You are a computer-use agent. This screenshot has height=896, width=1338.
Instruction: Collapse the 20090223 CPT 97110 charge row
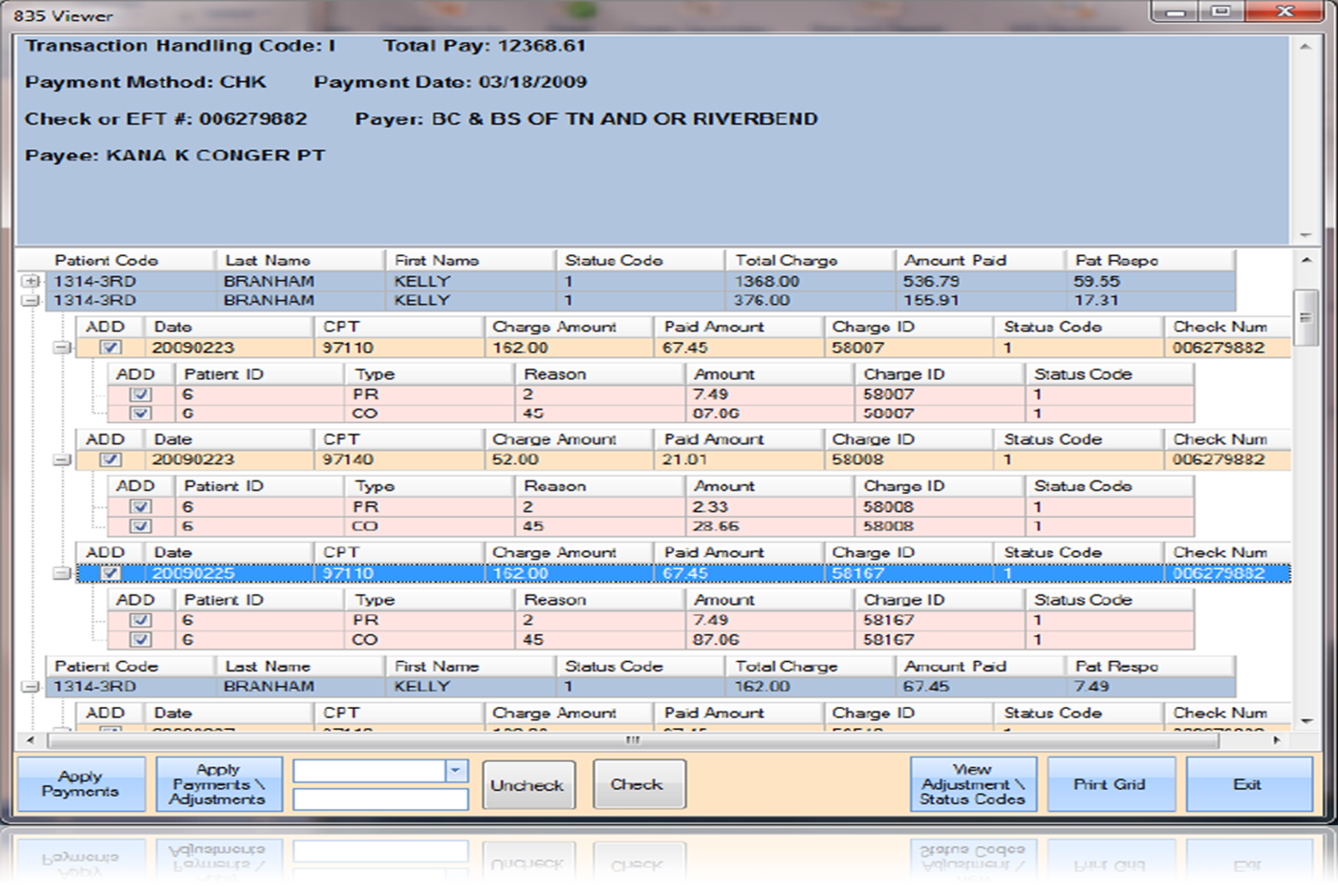point(61,348)
